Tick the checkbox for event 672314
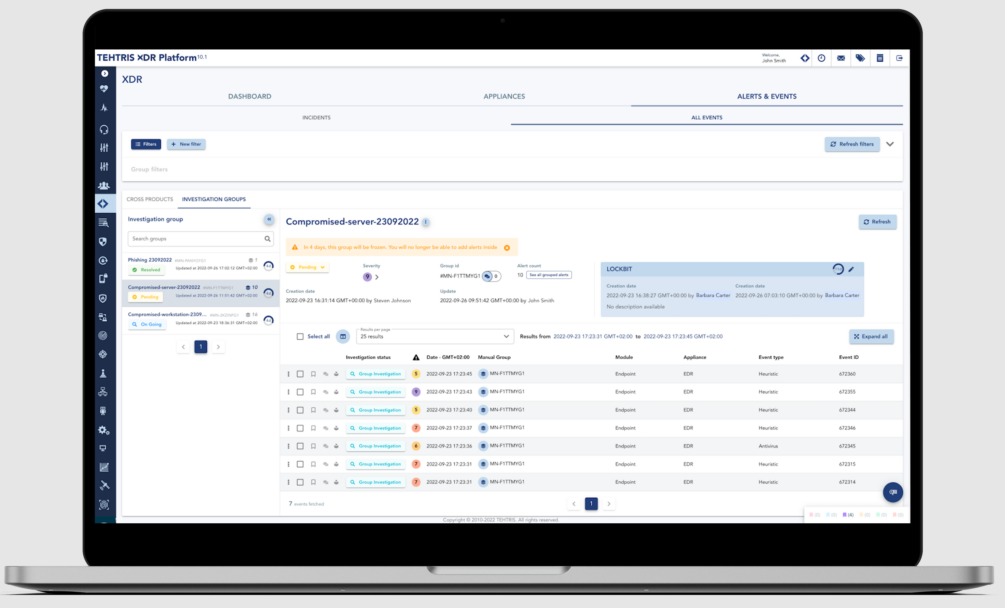 click(x=300, y=482)
